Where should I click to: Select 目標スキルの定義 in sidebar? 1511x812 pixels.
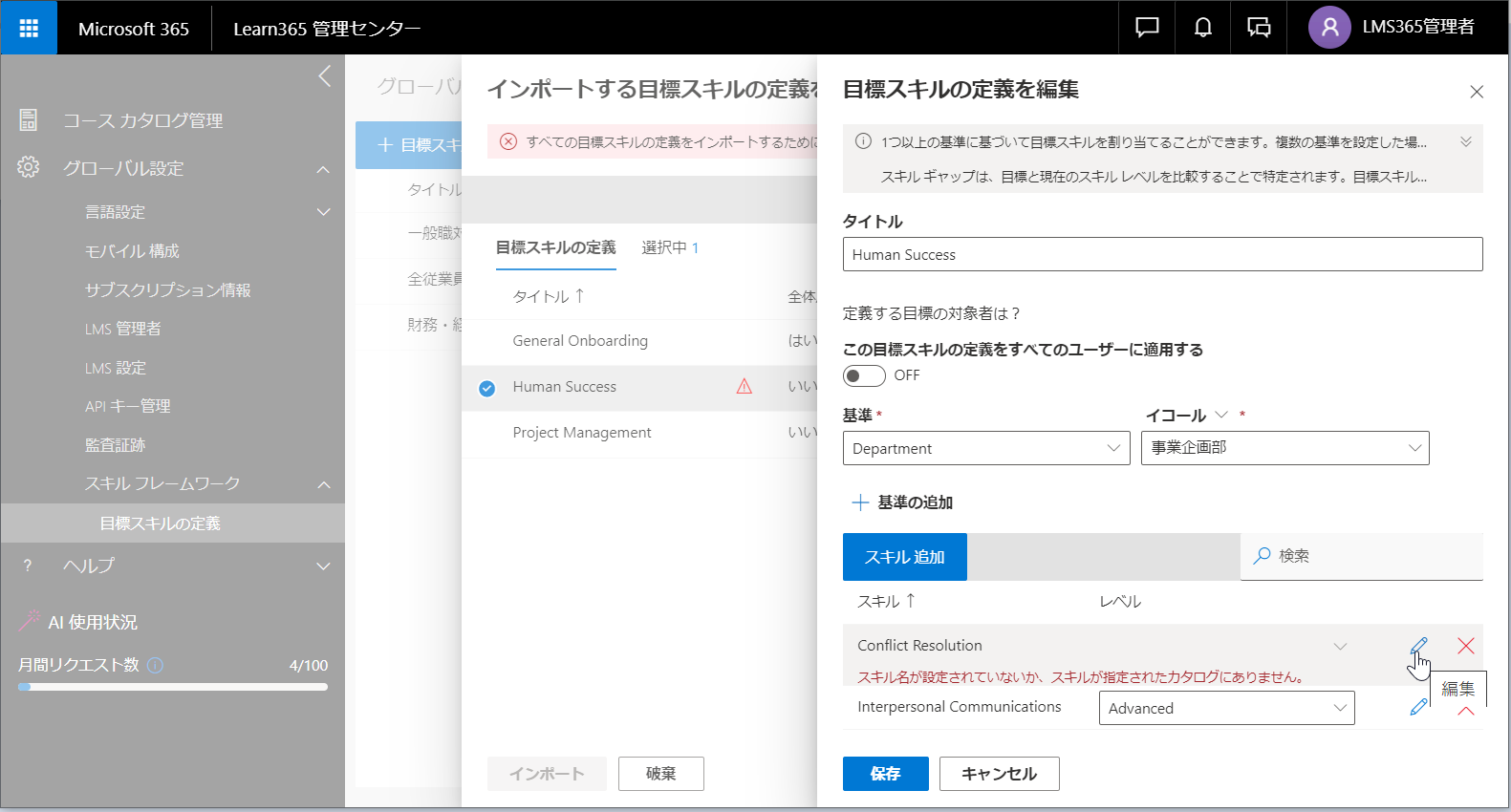[x=173, y=524]
